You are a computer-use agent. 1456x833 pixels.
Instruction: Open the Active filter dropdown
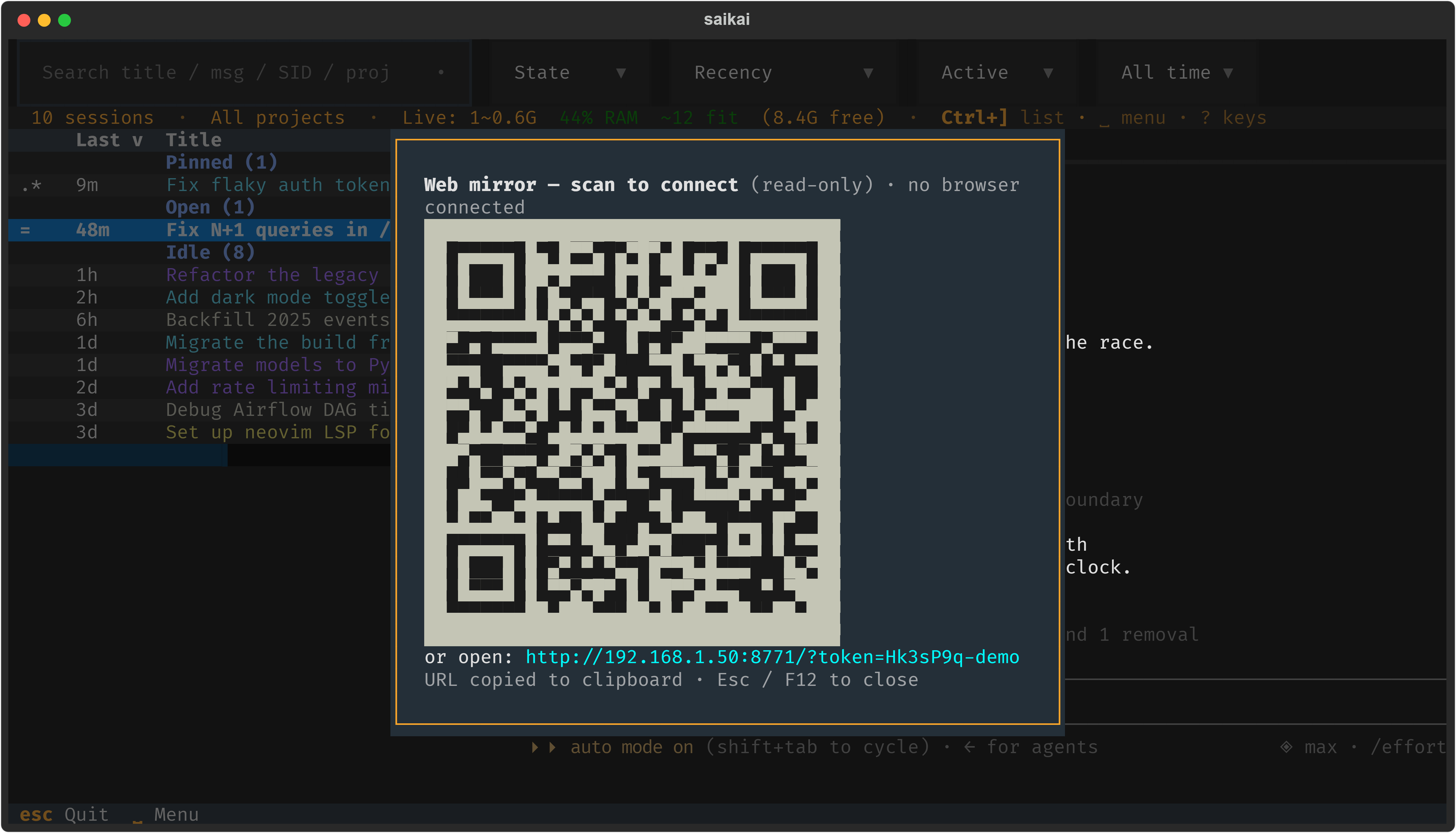(997, 73)
